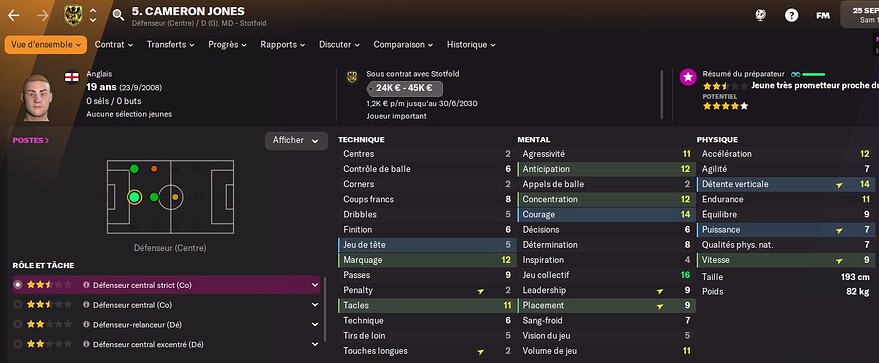Image resolution: width=879 pixels, height=363 pixels.
Task: Select Défenseur central (Co) radio button
Action: click(x=18, y=305)
